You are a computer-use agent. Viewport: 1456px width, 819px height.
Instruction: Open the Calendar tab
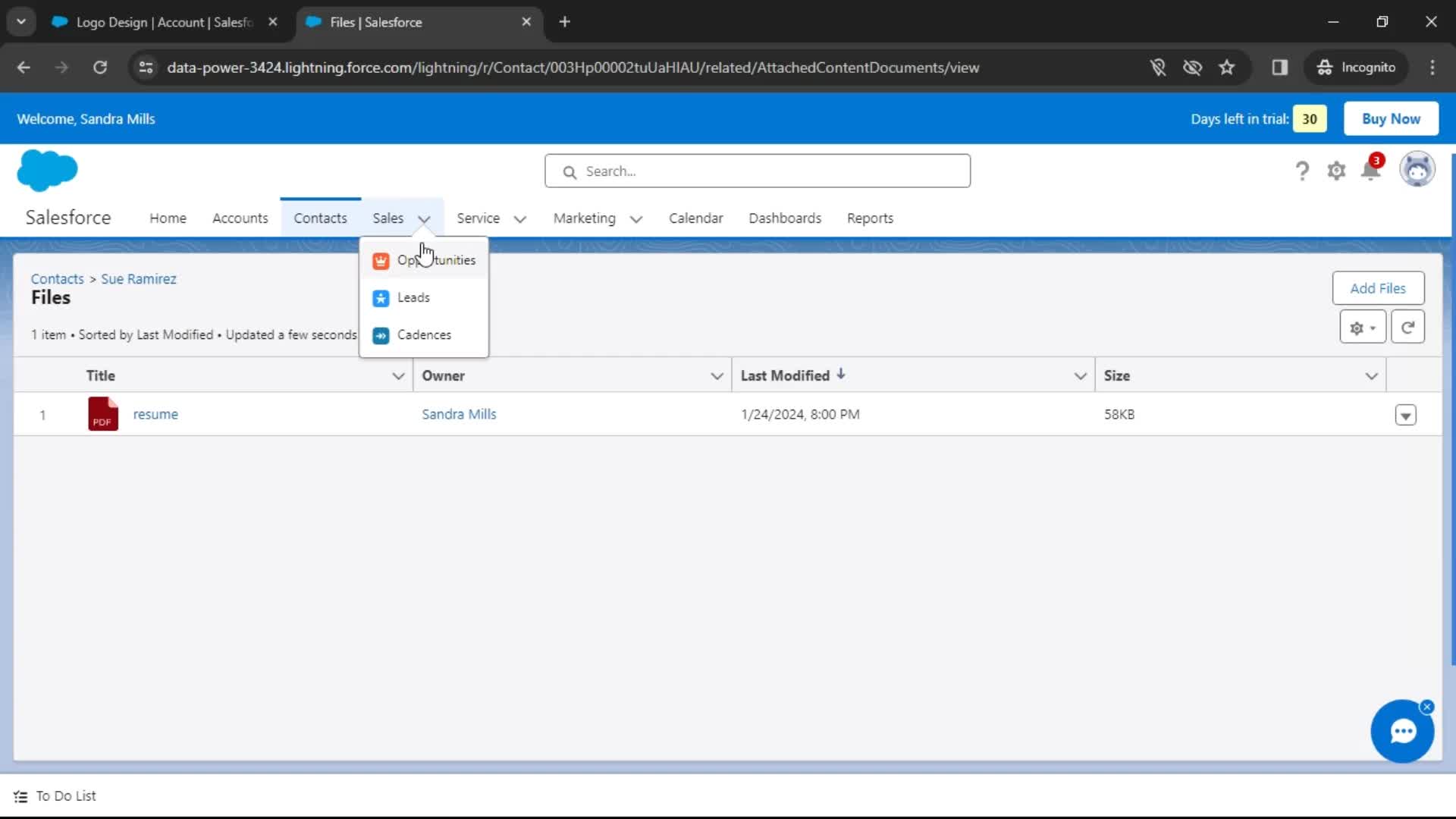tap(695, 218)
